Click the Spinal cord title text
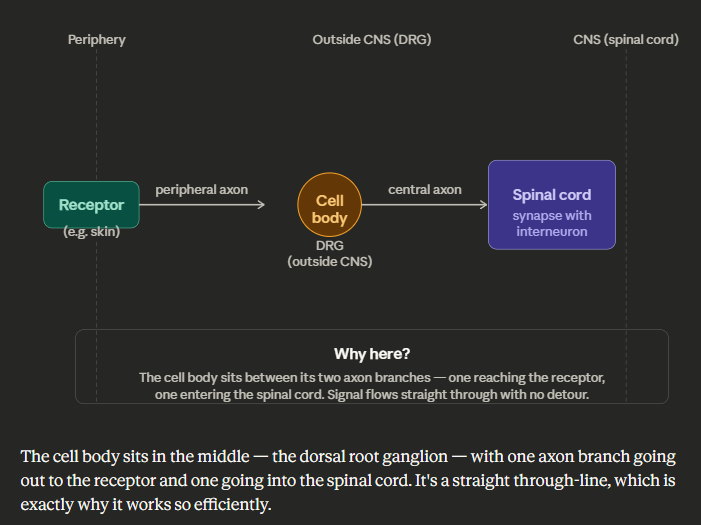This screenshot has width=701, height=525. tap(551, 195)
